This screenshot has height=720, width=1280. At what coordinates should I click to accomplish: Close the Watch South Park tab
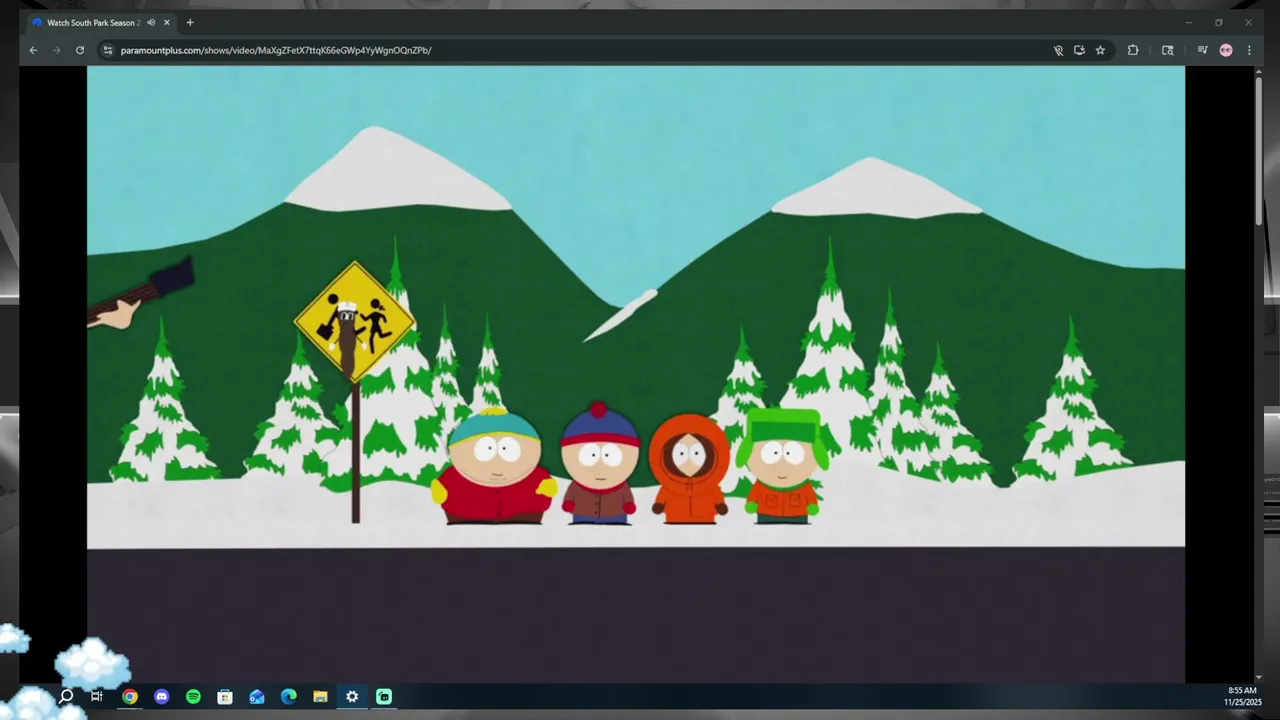[167, 22]
